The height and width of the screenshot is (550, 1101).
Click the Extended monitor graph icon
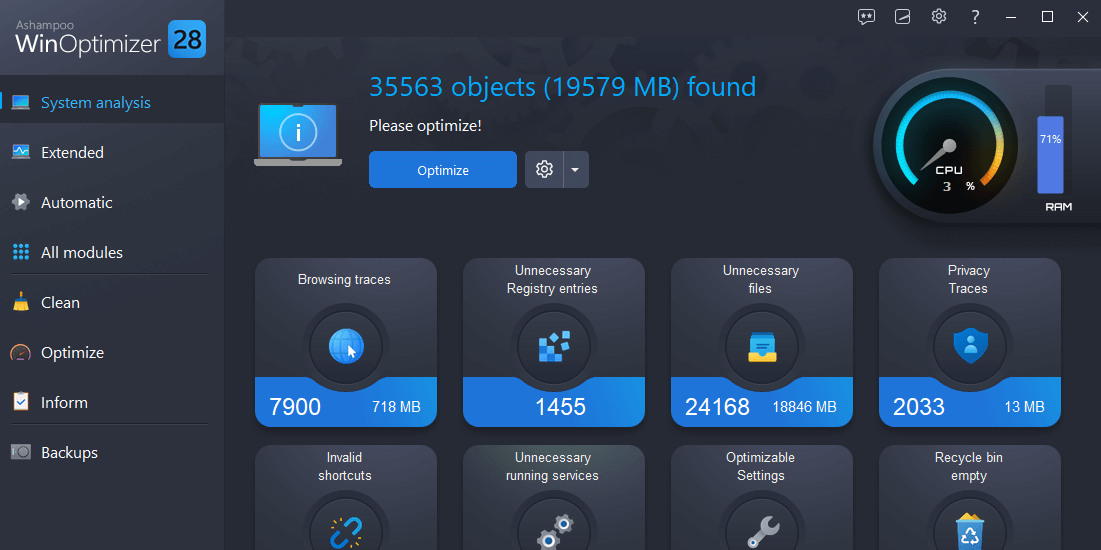point(20,152)
